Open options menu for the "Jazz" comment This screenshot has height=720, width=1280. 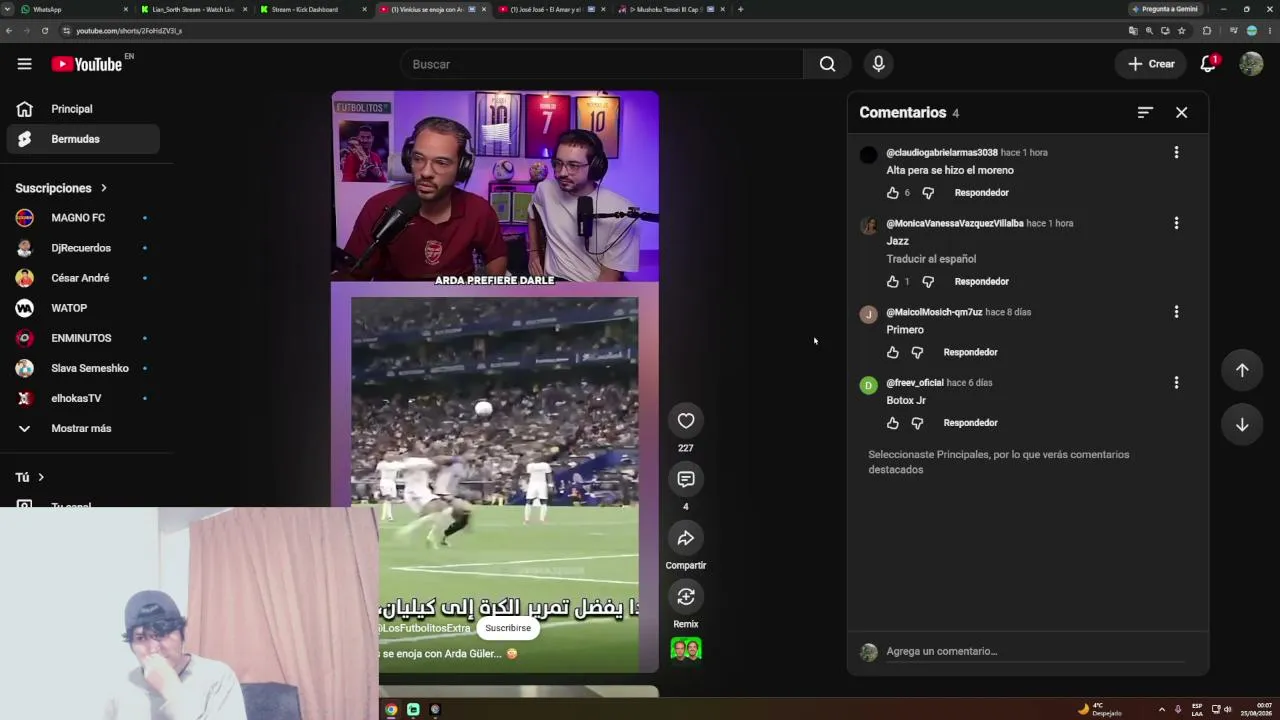[x=1176, y=223]
